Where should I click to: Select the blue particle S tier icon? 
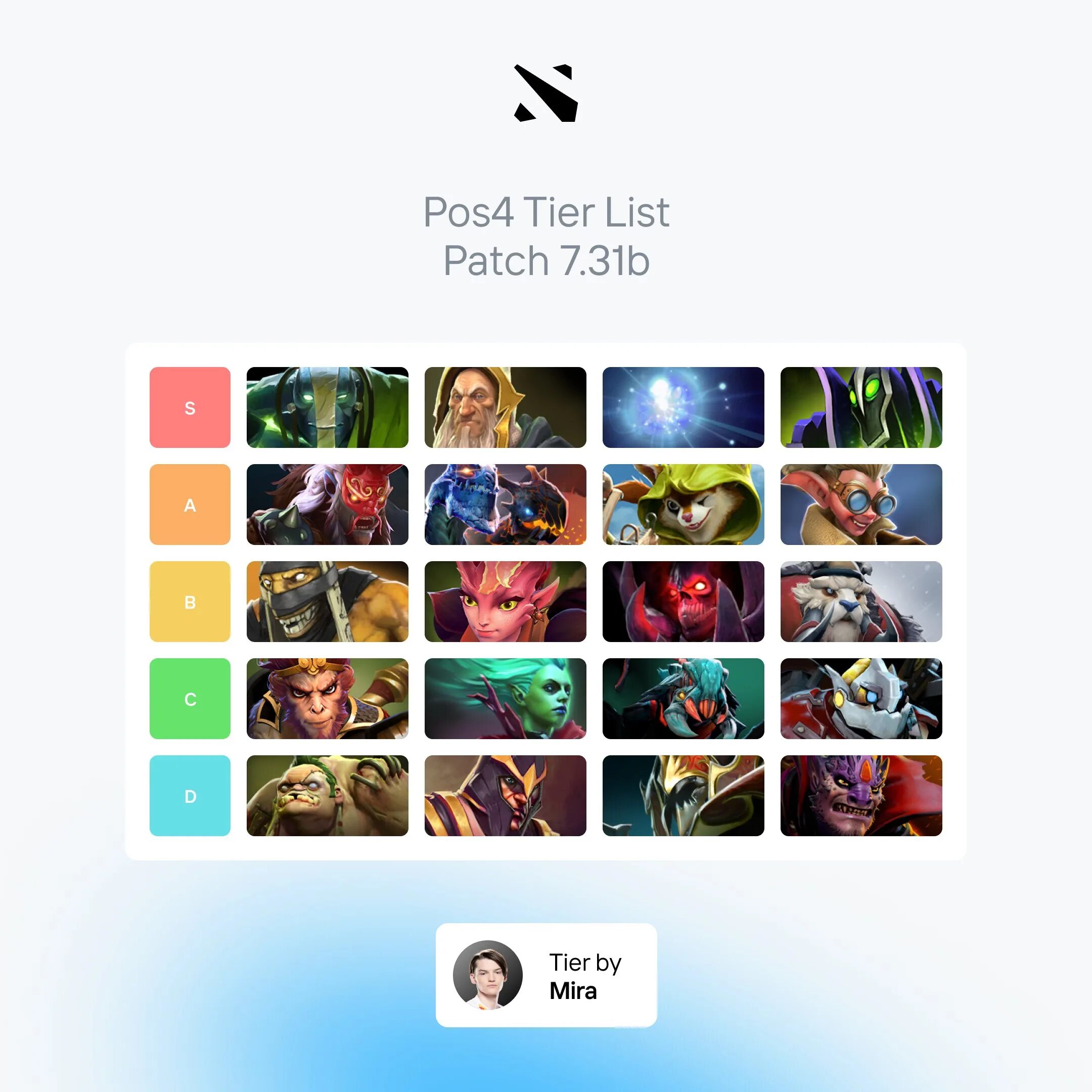(683, 407)
